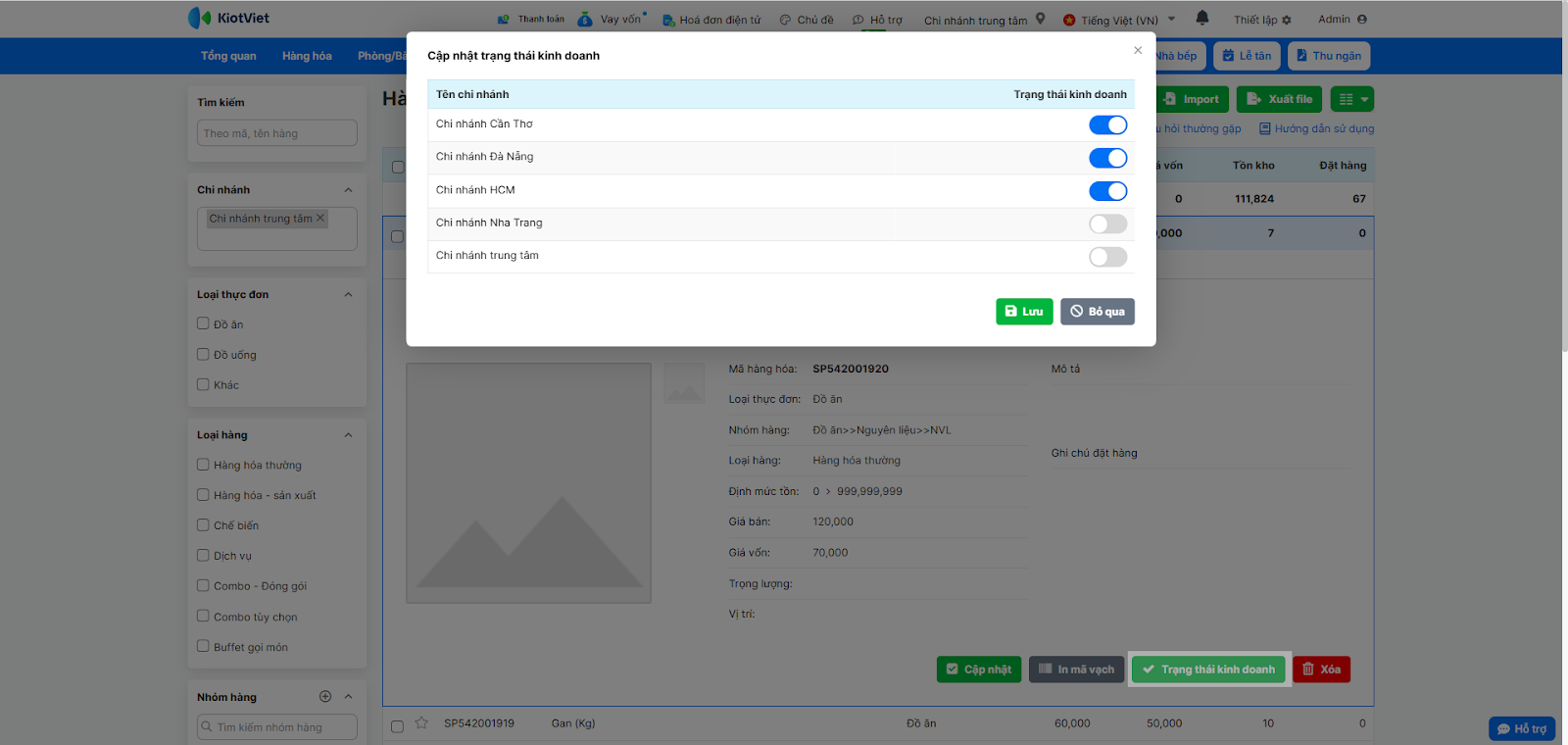
Task: Check the Combo tùy chọn filter
Action: pos(203,617)
